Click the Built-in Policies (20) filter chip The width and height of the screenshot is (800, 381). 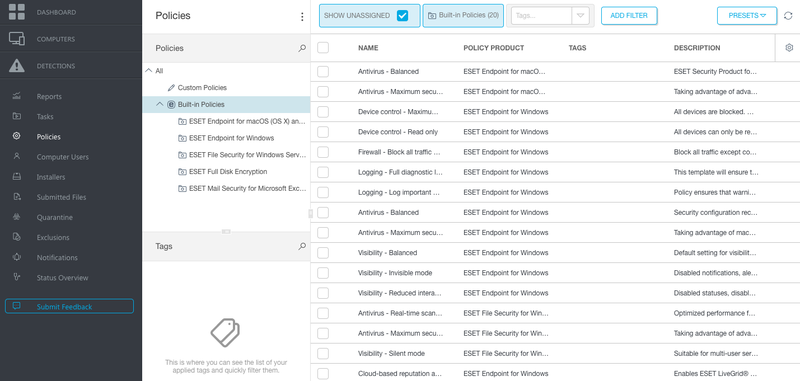pos(463,16)
